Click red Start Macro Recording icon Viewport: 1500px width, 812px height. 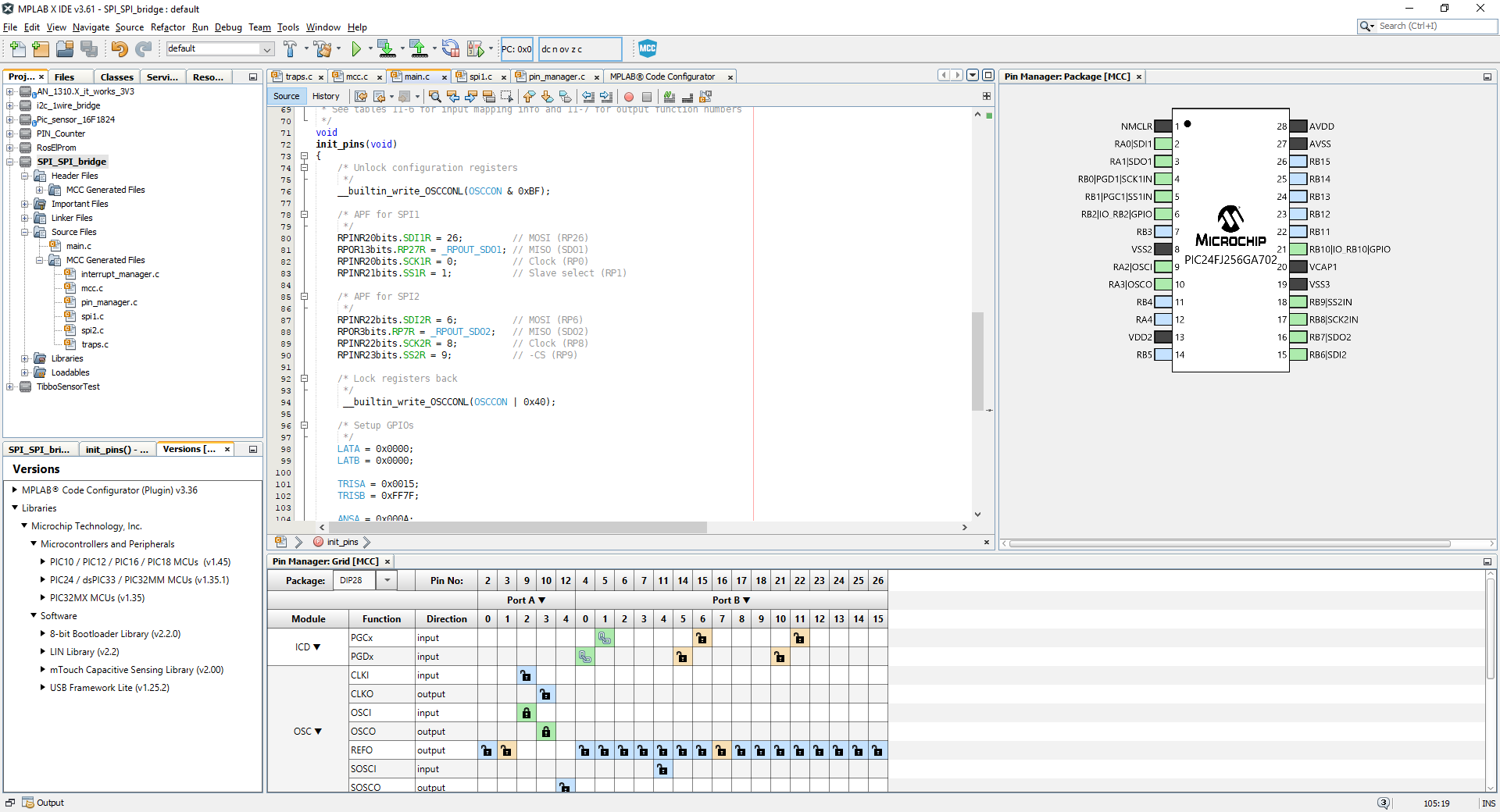tap(629, 97)
